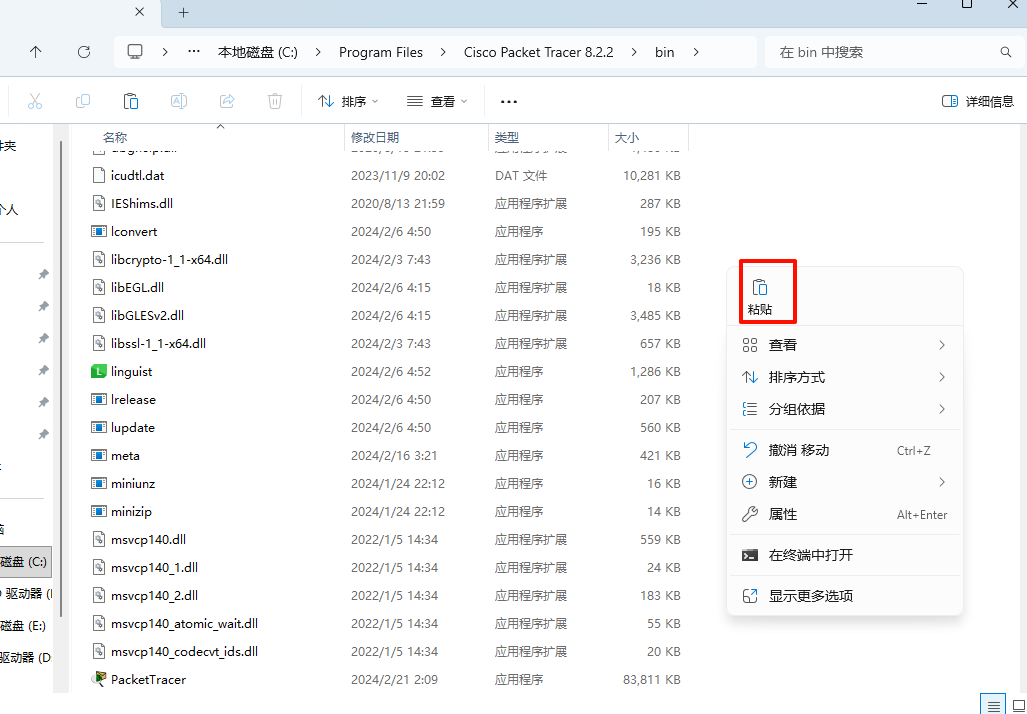Open the 排序 toolbar dropdown
Screen dimensions: 1027x714
pyautogui.click(x=348, y=102)
